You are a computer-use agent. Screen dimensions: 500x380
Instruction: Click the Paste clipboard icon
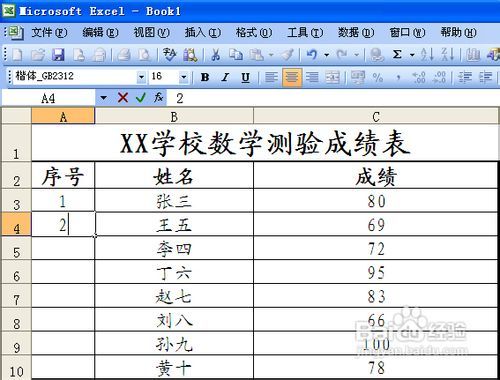point(257,55)
